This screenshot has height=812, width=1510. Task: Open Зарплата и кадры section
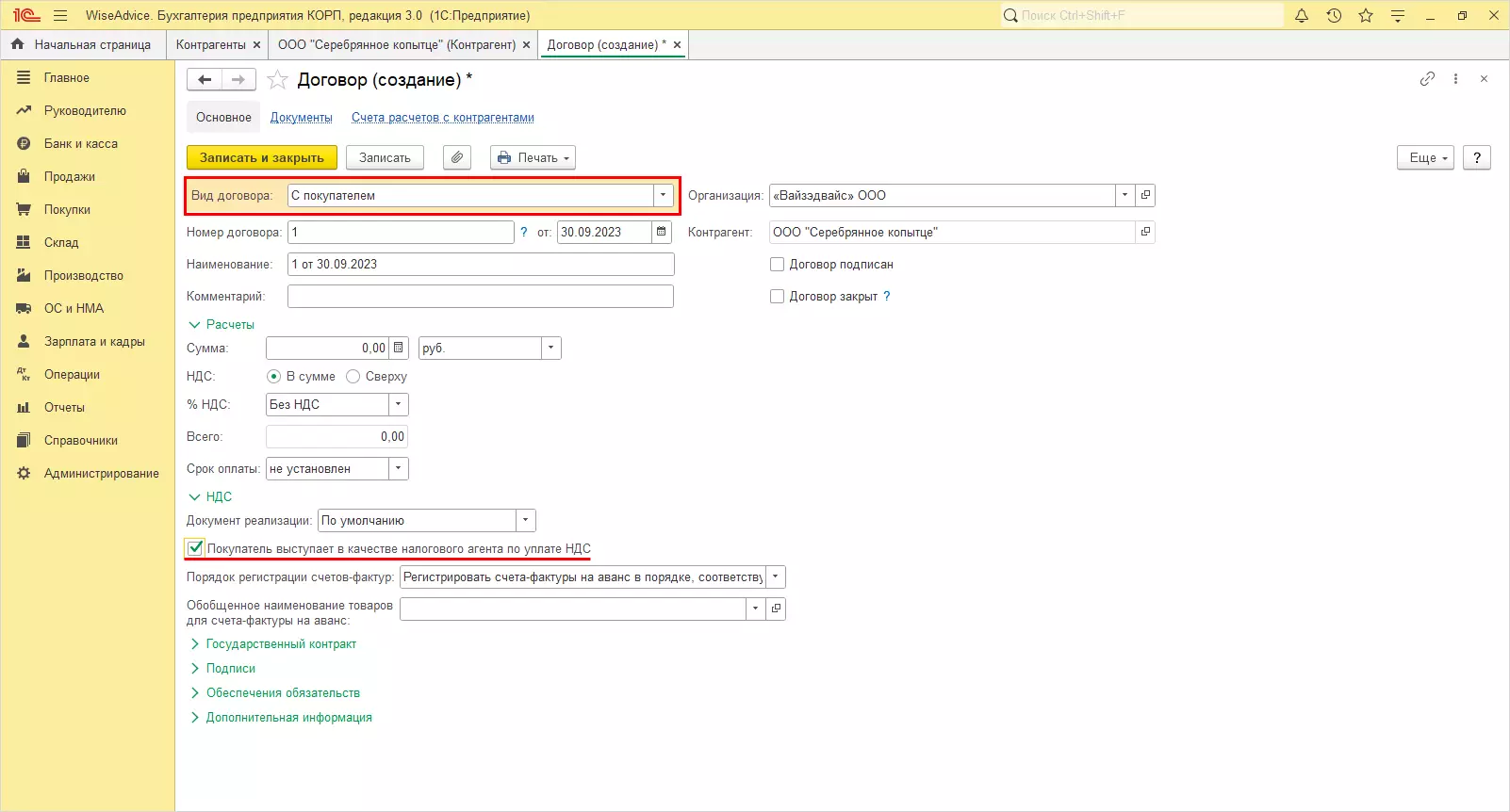tap(94, 342)
